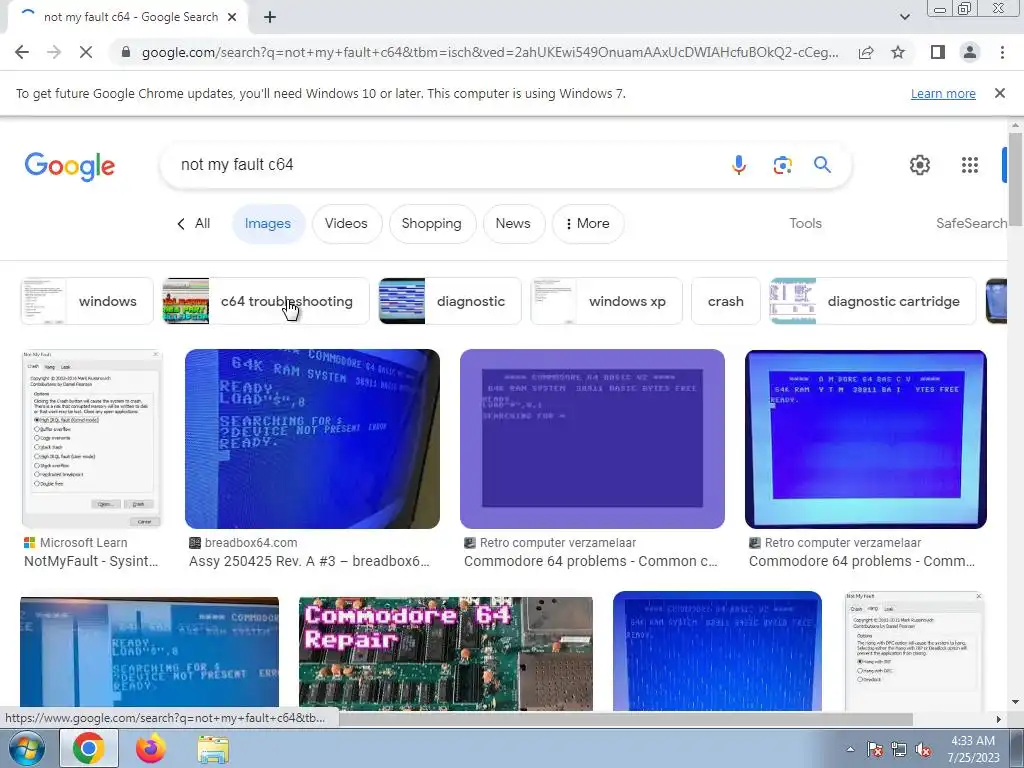Open Chrome's three-dot menu
The width and height of the screenshot is (1024, 768).
(x=1002, y=52)
